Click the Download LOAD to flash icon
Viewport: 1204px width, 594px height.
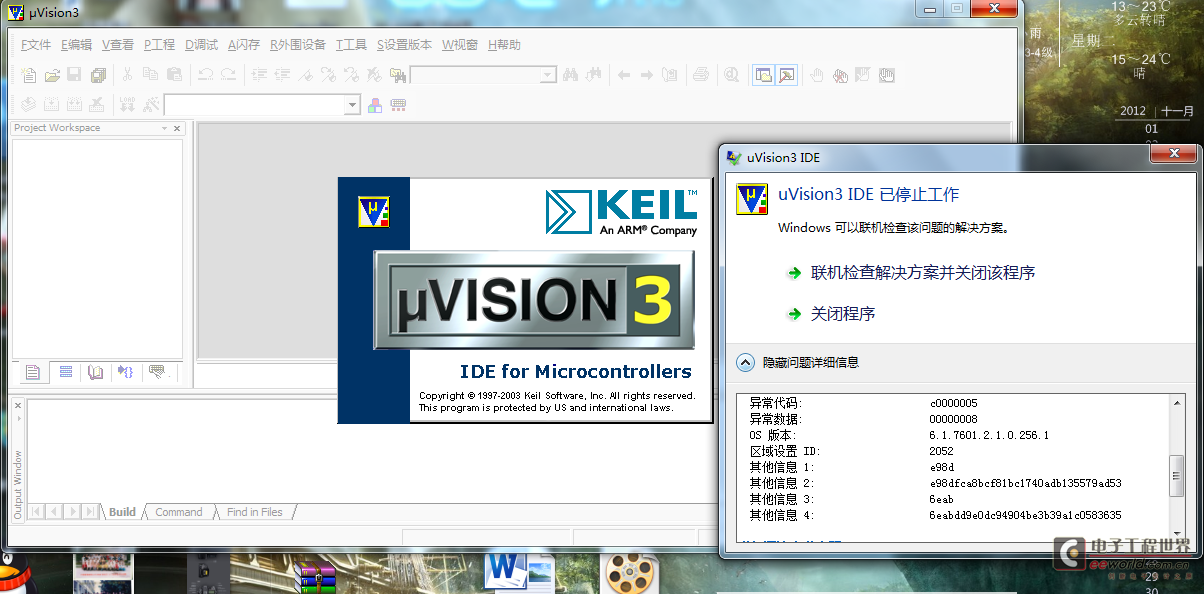[128, 104]
